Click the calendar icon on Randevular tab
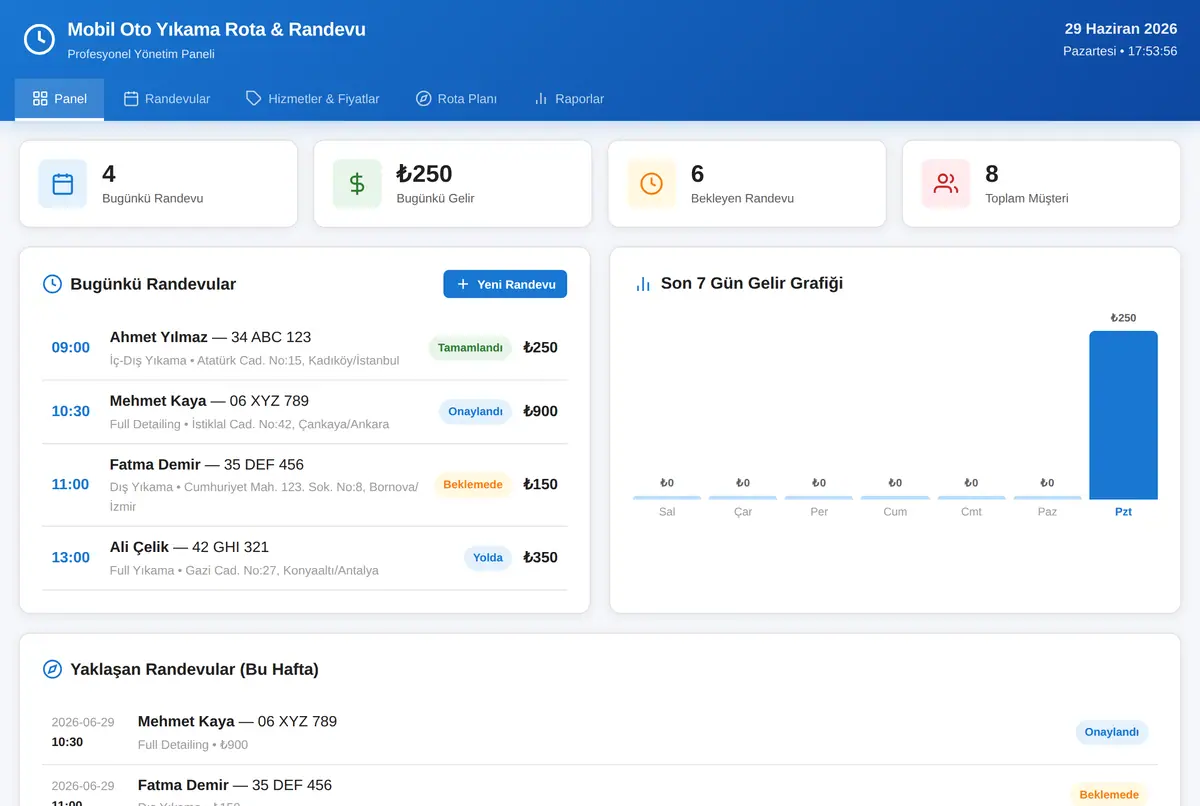 (131, 99)
